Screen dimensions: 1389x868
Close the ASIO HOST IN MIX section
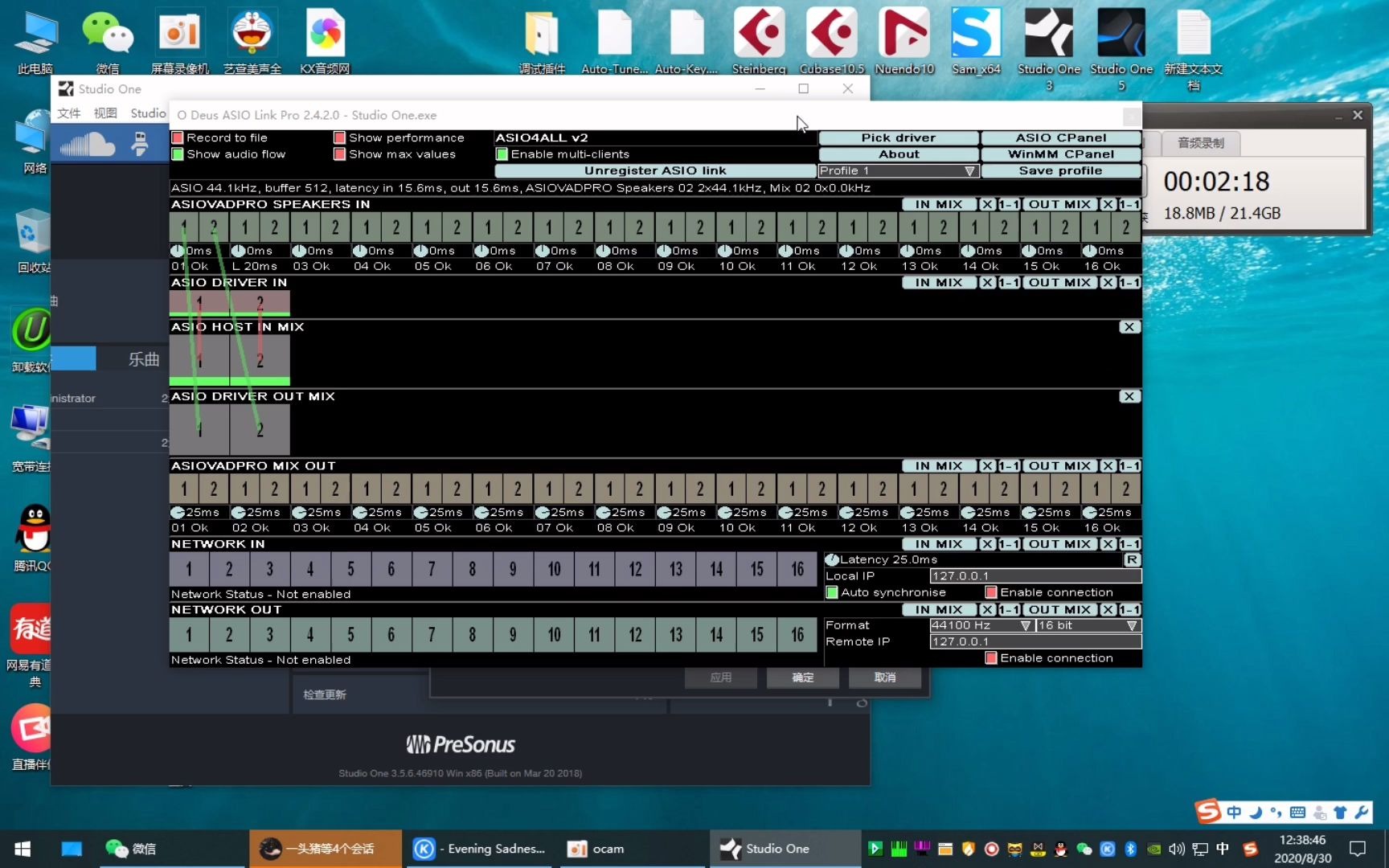point(1129,326)
